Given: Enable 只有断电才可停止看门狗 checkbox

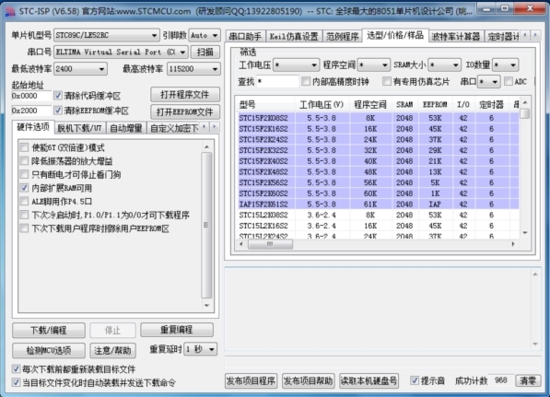Looking at the screenshot, I should pos(24,174).
